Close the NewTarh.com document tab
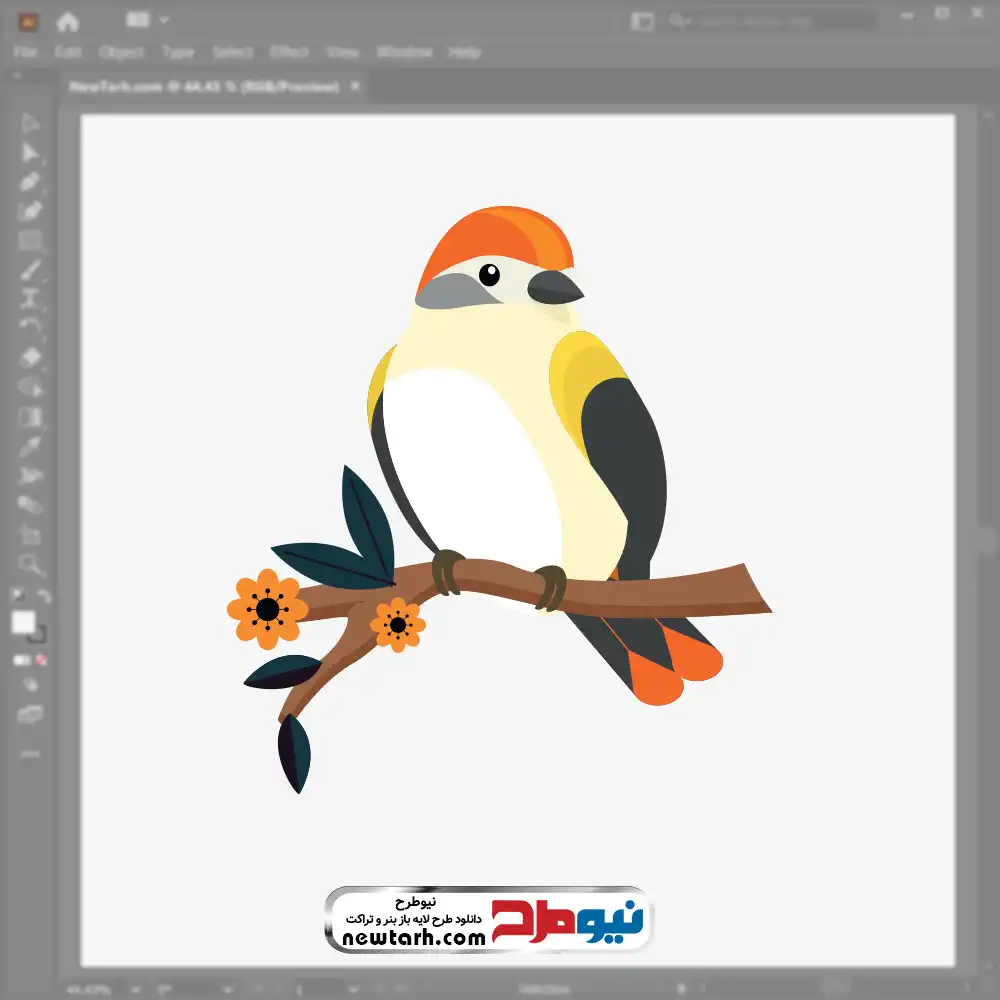 [357, 87]
